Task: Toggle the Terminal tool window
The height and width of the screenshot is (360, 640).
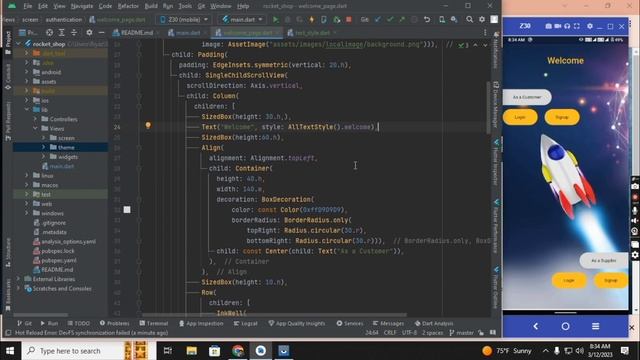Action: (x=153, y=323)
